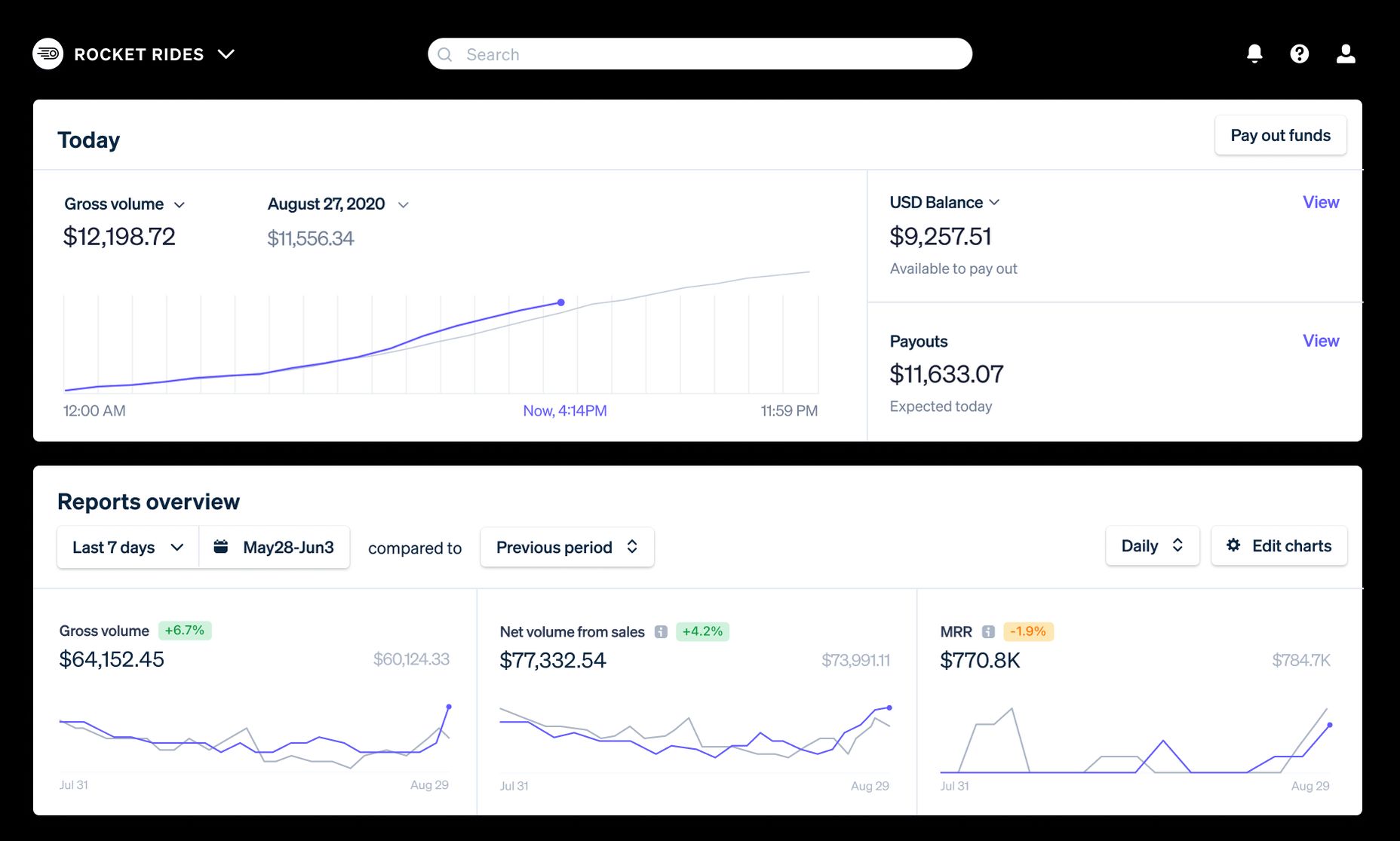Click the Edit charts button
This screenshot has width=1400, height=841.
[1279, 545]
